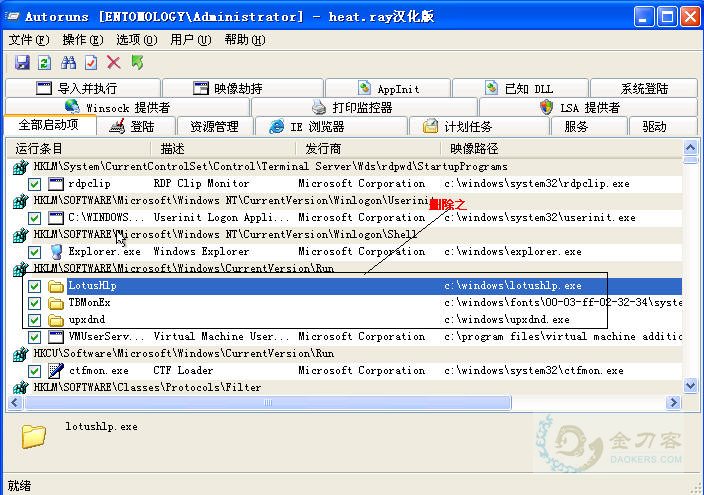Switch to the Winsock 提供者 tab
704x495 pixels.
[127, 107]
